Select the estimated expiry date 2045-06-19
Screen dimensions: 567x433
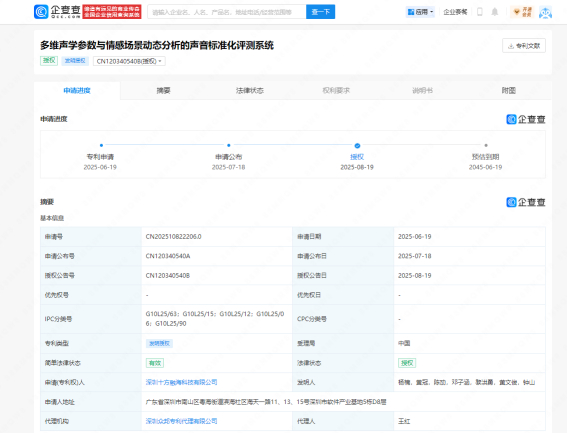[486, 167]
